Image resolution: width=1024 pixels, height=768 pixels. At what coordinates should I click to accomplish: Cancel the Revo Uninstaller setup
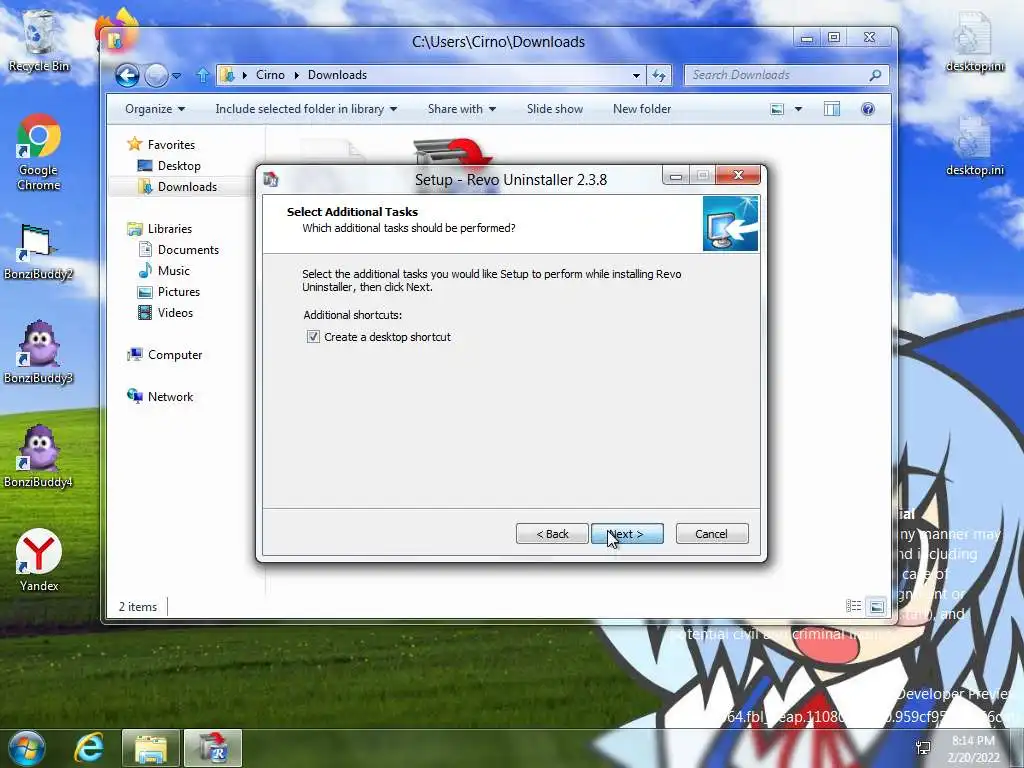(712, 534)
